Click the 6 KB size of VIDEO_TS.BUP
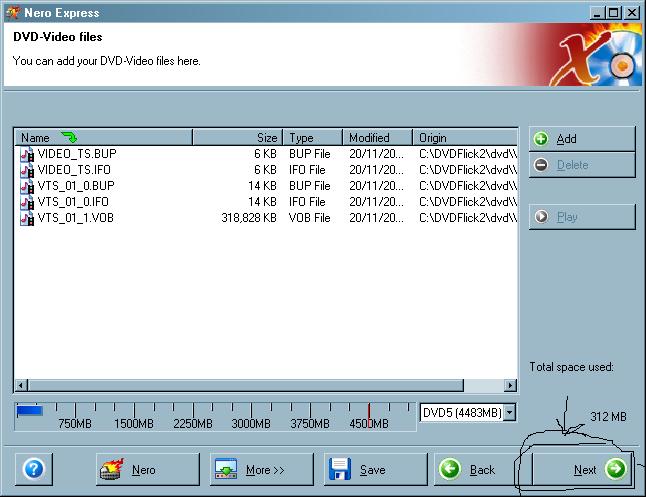 [265, 154]
